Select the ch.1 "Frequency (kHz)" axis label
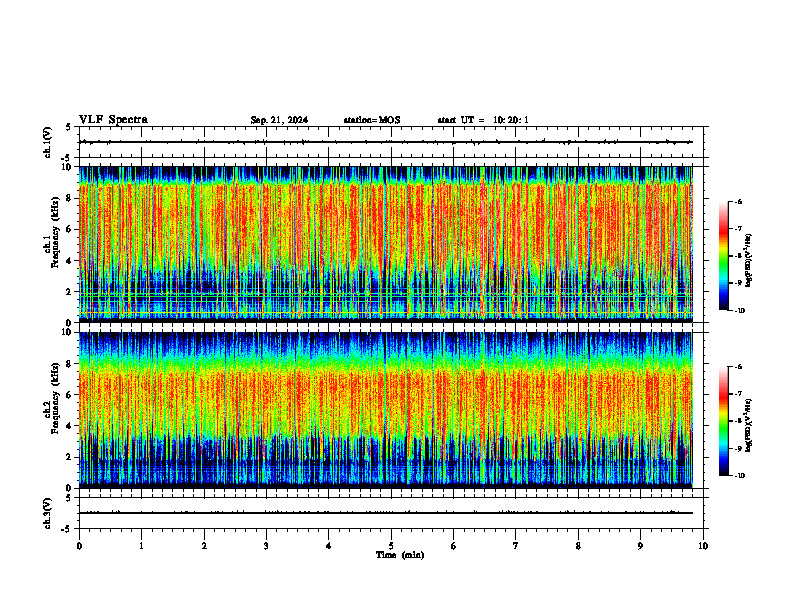This screenshot has height=612, width=792. [x=55, y=232]
